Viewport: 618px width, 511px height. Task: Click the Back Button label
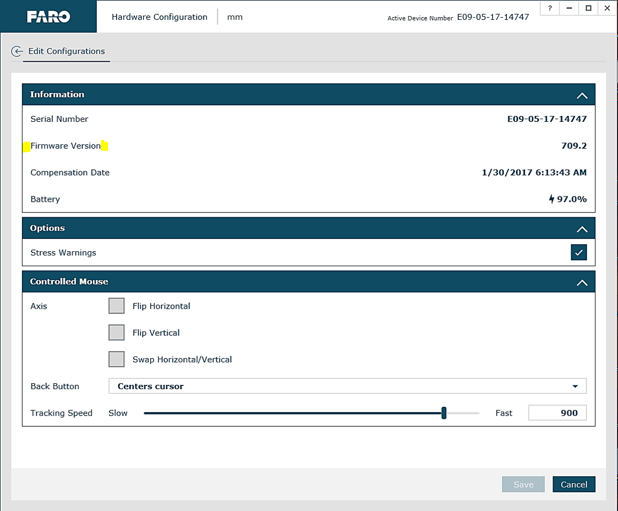(x=55, y=386)
